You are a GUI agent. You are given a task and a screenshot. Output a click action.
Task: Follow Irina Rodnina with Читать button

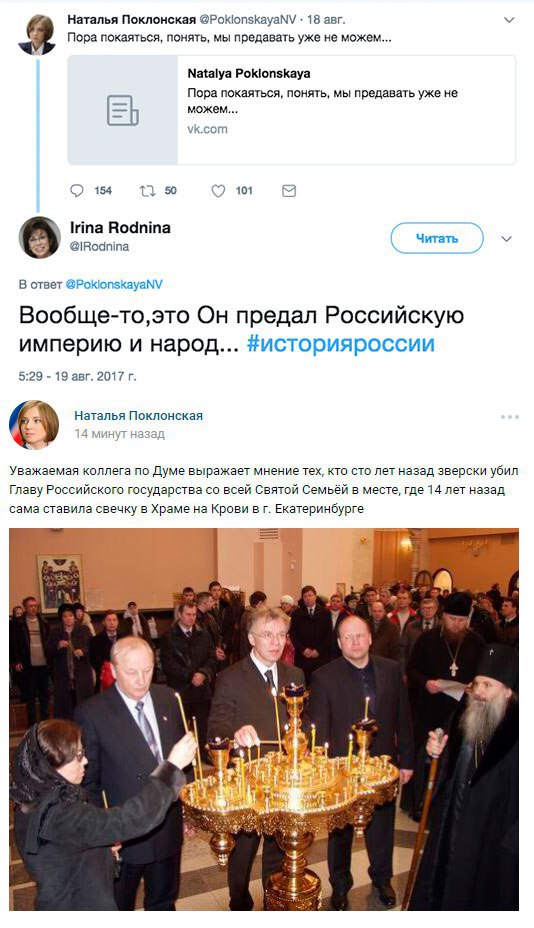click(x=437, y=239)
